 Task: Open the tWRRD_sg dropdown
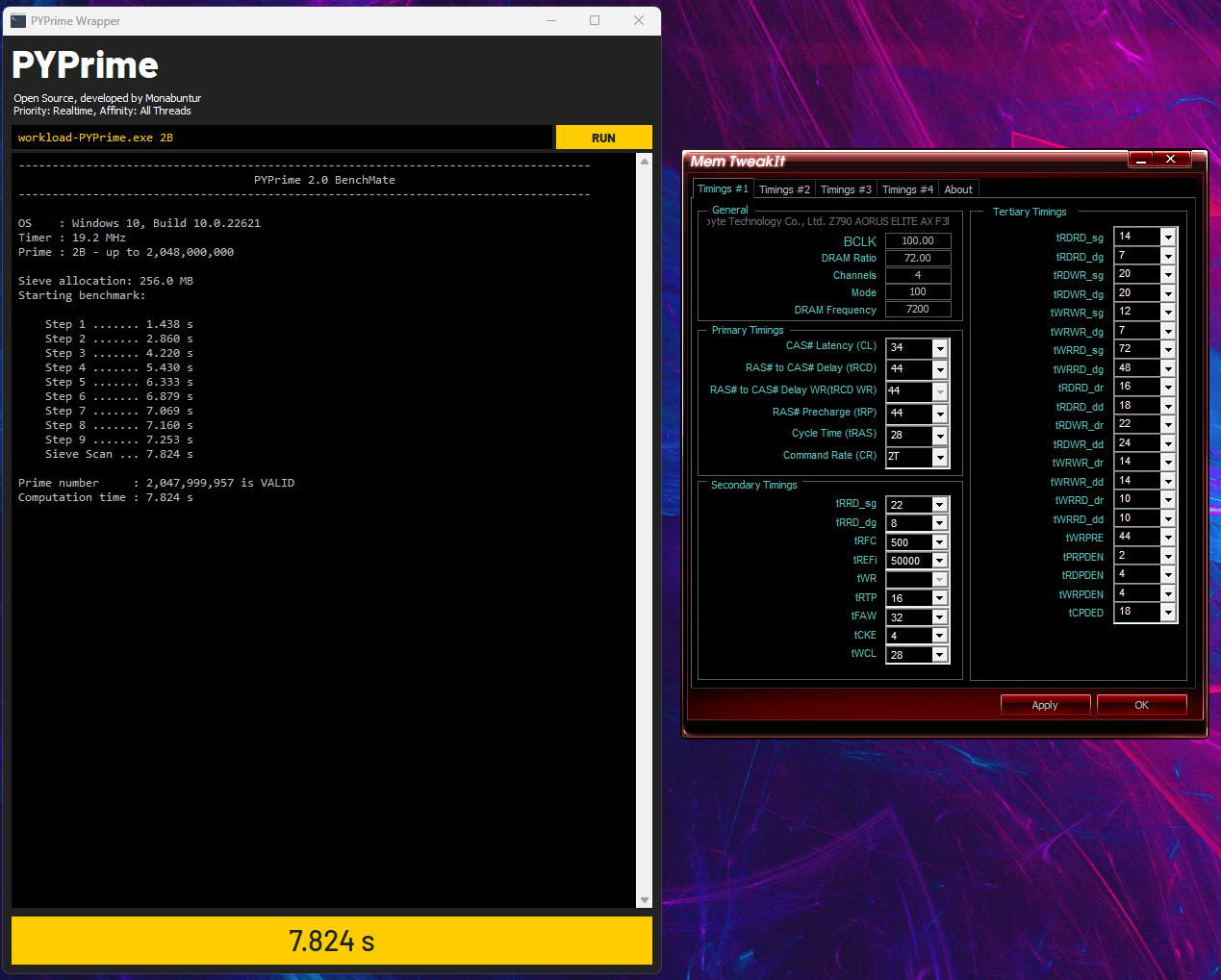[x=1168, y=350]
